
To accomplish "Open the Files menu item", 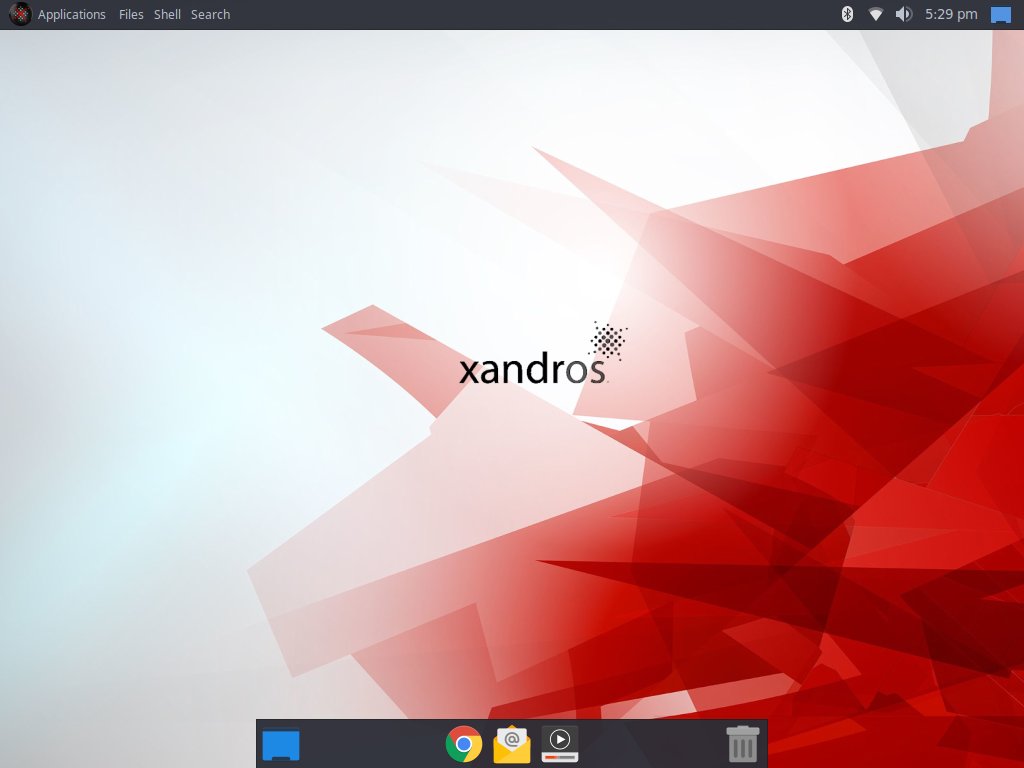I will 131,14.
